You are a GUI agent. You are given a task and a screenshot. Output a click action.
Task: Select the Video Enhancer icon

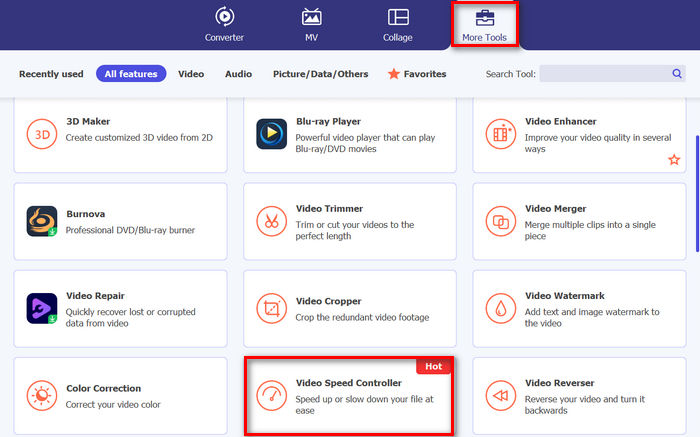500,134
